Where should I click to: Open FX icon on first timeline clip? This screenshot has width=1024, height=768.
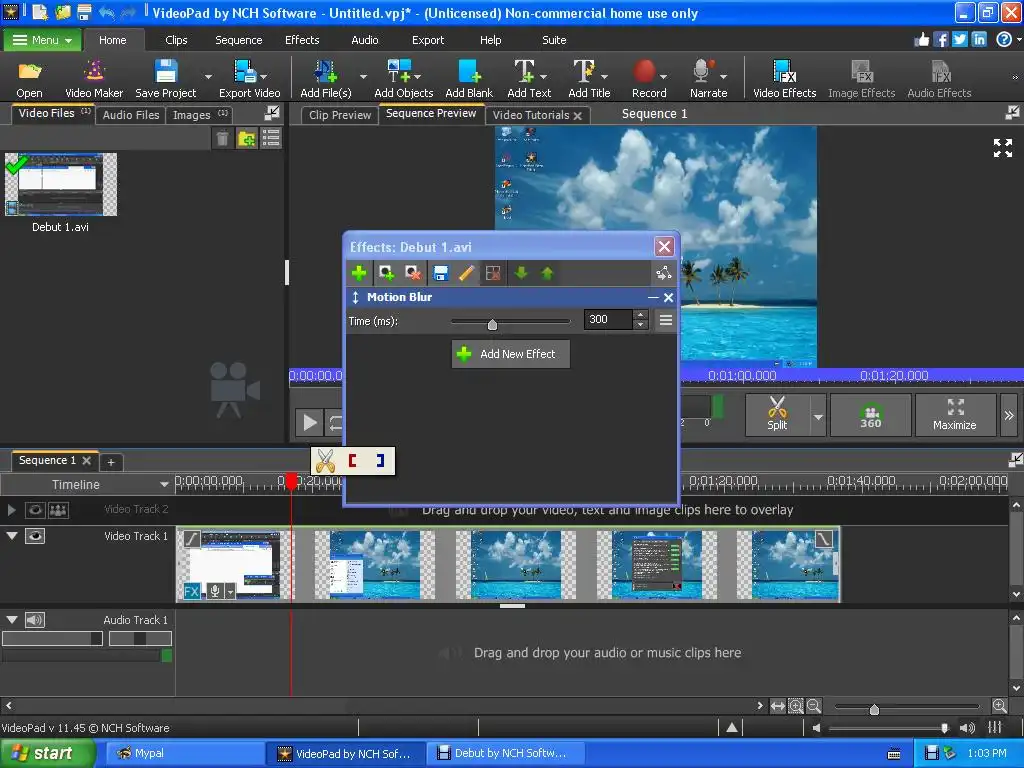click(191, 591)
